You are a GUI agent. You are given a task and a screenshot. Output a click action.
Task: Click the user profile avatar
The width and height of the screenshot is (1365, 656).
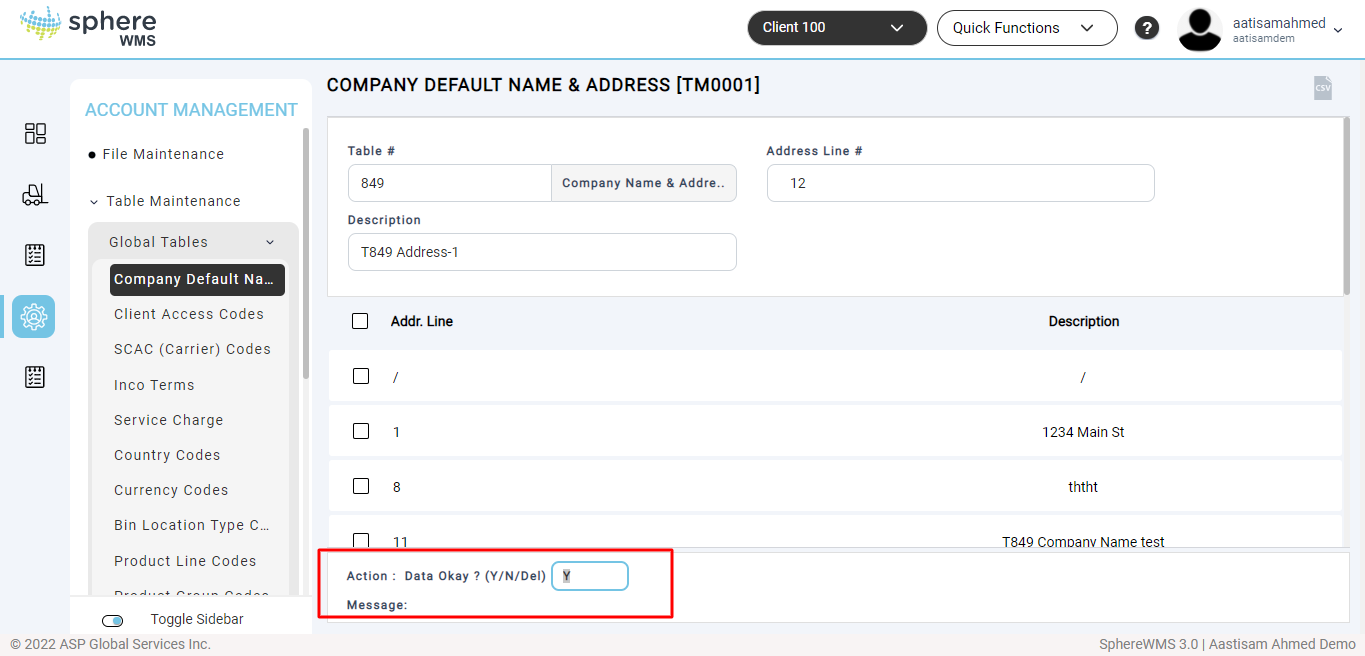pyautogui.click(x=1199, y=29)
